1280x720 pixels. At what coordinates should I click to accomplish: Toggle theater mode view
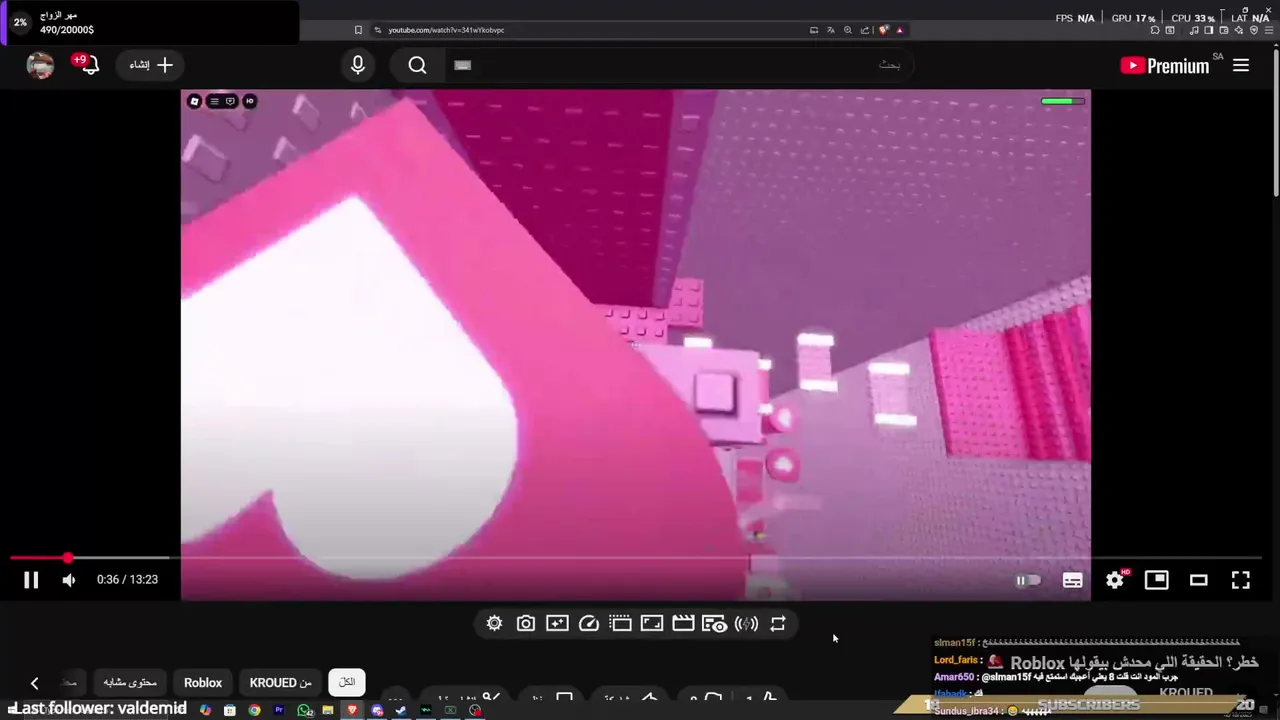pos(1198,580)
